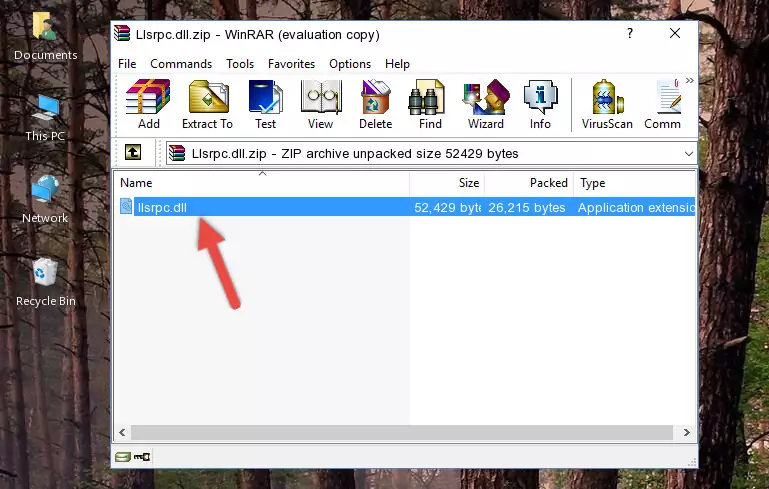Go up one folder level
This screenshot has width=769, height=489.
133,153
